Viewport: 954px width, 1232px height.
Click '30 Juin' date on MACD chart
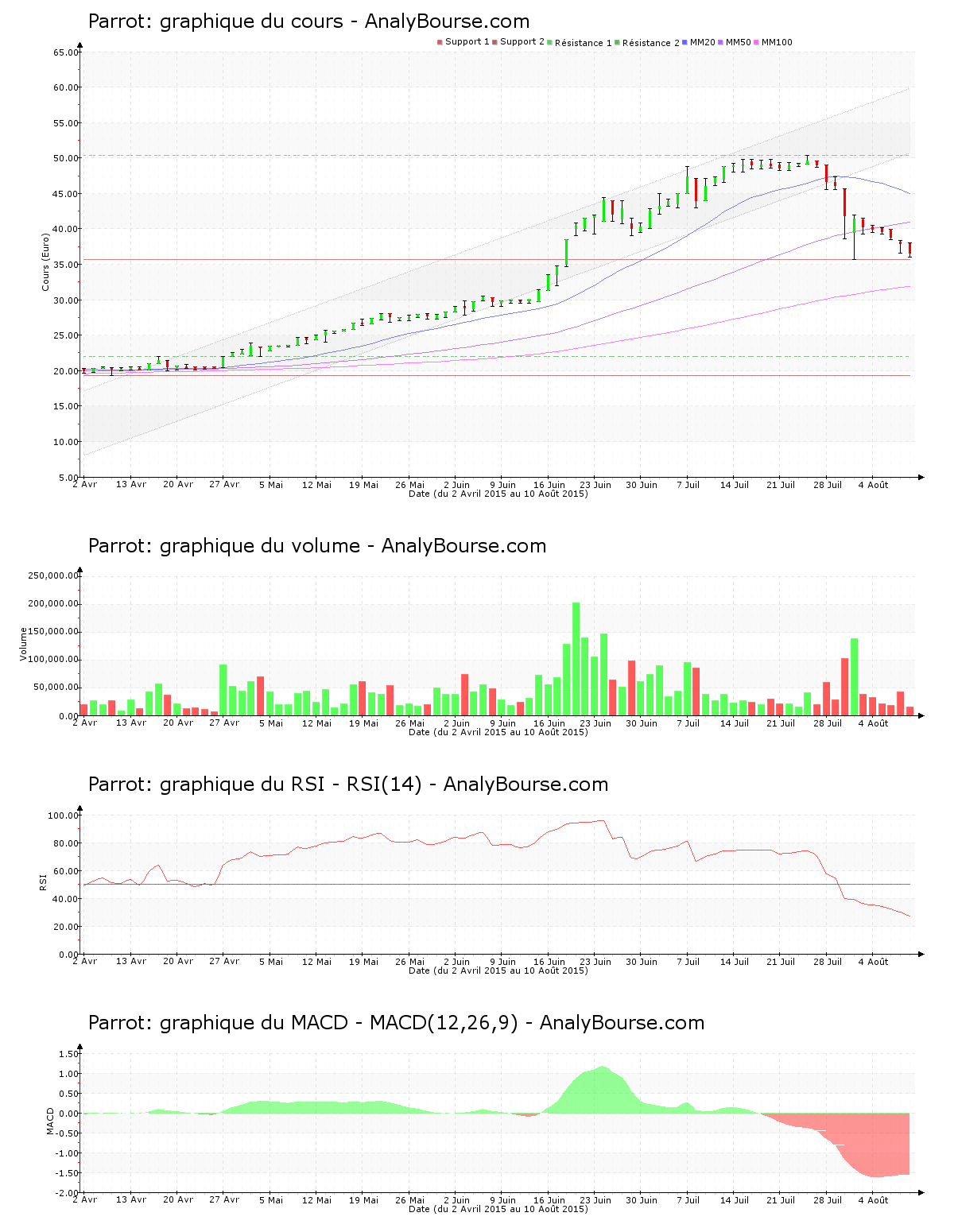[x=642, y=1200]
